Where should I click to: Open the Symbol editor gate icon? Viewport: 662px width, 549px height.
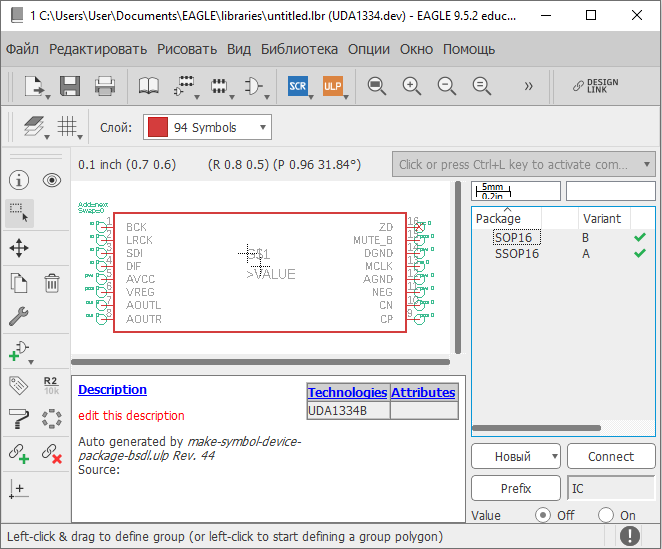coord(253,86)
